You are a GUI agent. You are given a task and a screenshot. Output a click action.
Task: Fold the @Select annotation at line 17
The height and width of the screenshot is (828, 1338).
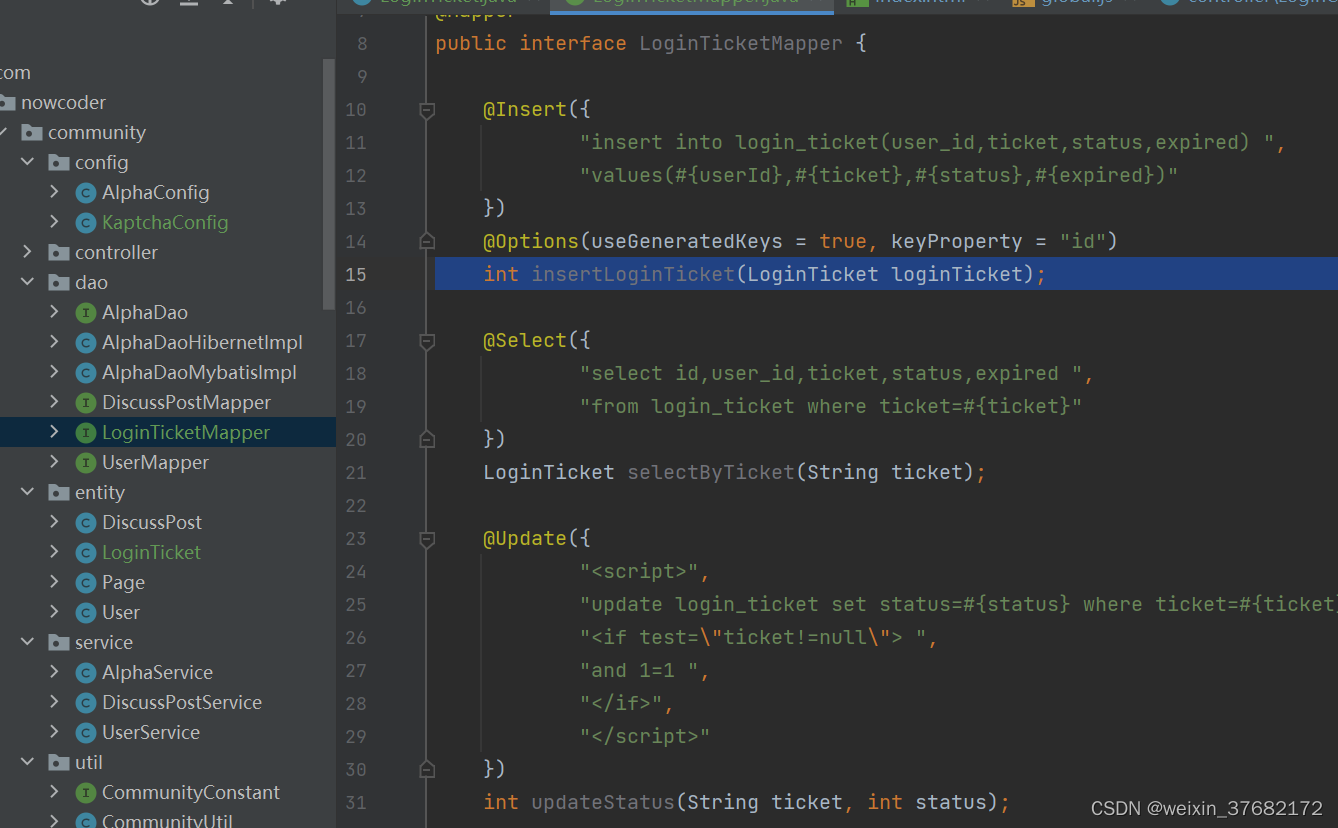pos(427,341)
